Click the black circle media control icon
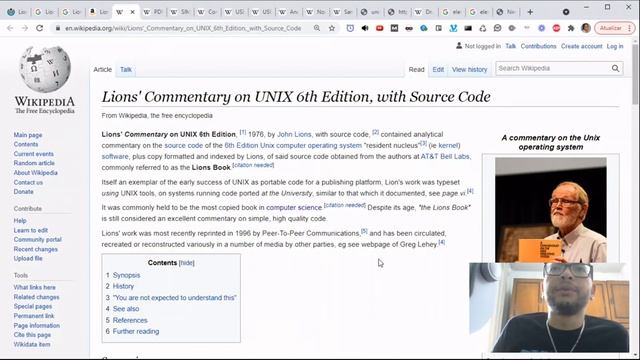The image size is (640, 360). coord(566,12)
